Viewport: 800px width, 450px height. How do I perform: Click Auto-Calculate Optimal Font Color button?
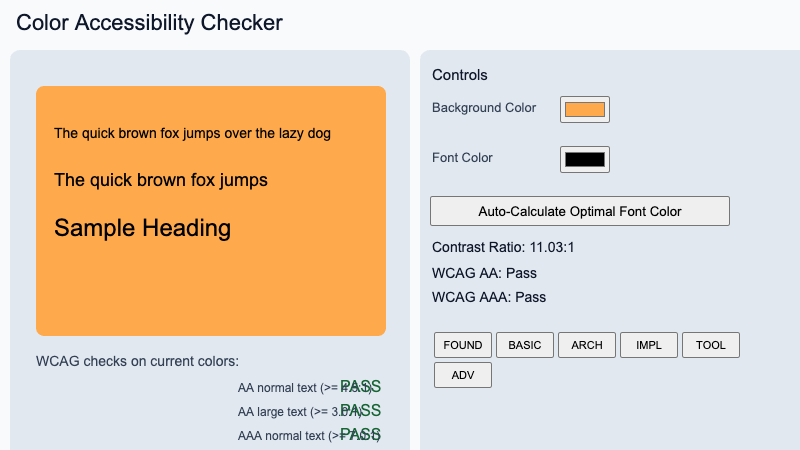580,211
